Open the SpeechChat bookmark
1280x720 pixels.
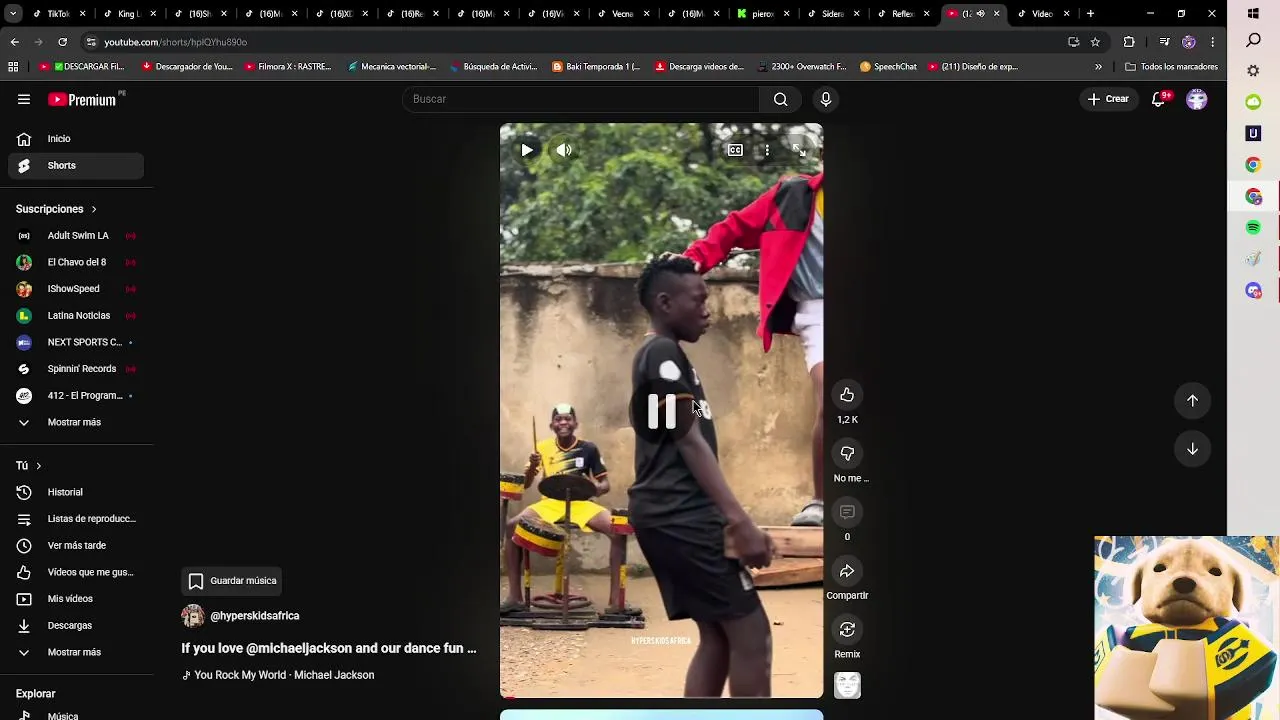point(888,67)
